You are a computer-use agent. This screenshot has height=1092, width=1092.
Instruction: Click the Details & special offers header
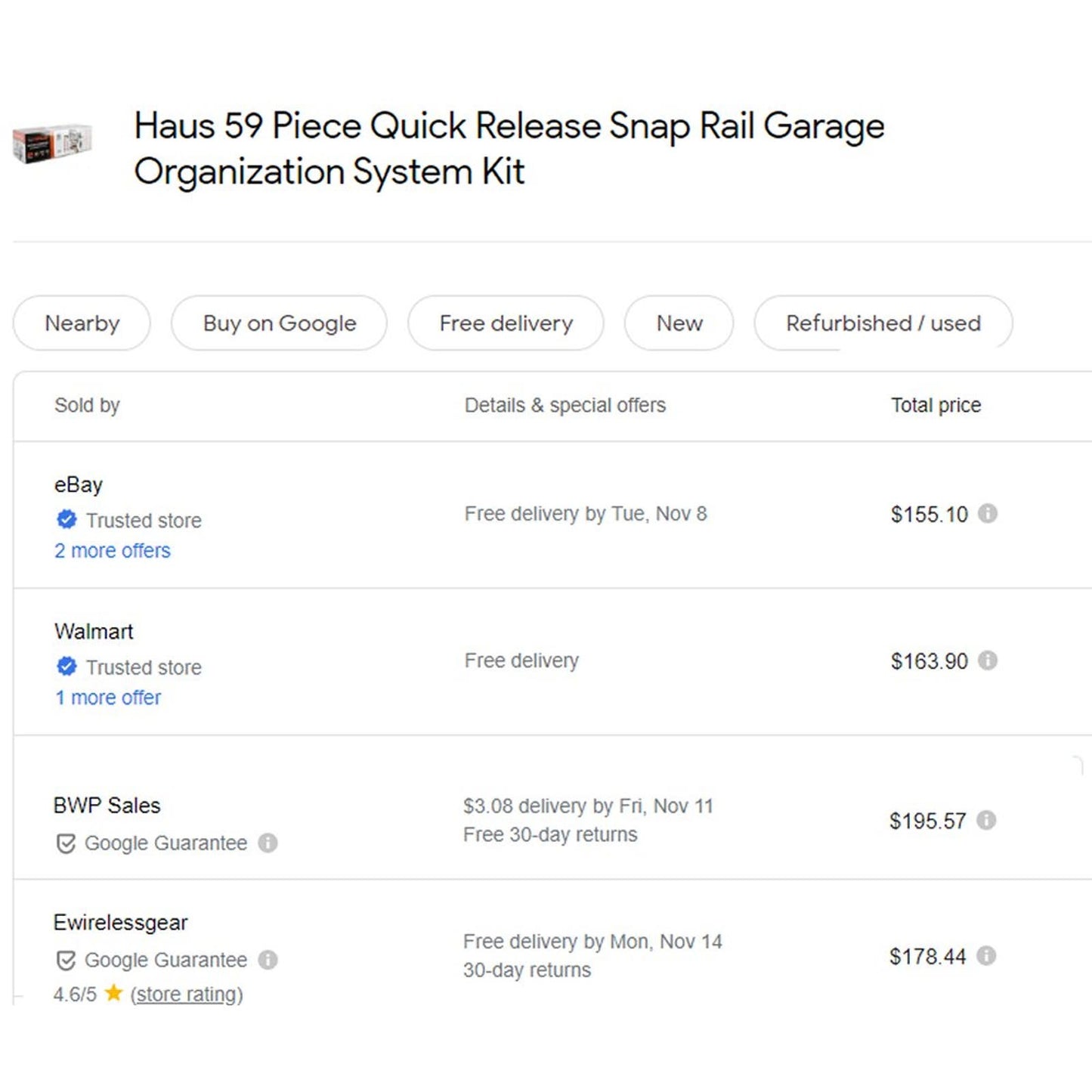point(565,406)
